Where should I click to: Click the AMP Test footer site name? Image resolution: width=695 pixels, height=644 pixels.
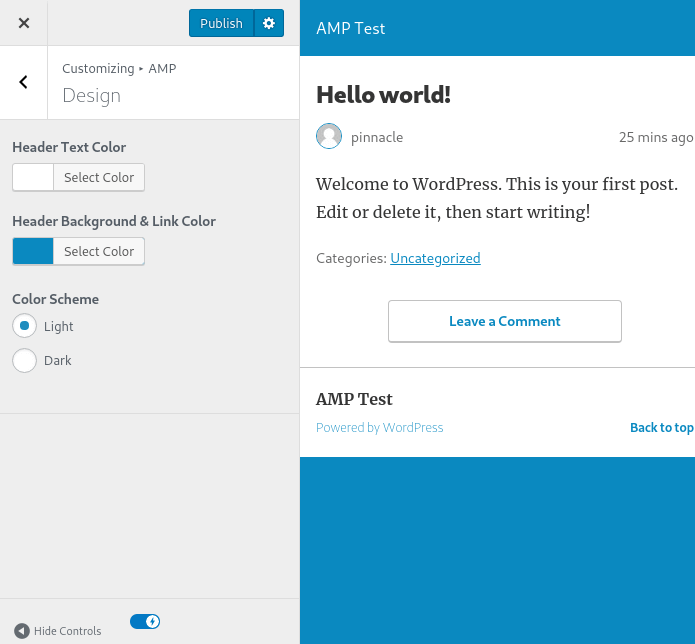pos(354,399)
